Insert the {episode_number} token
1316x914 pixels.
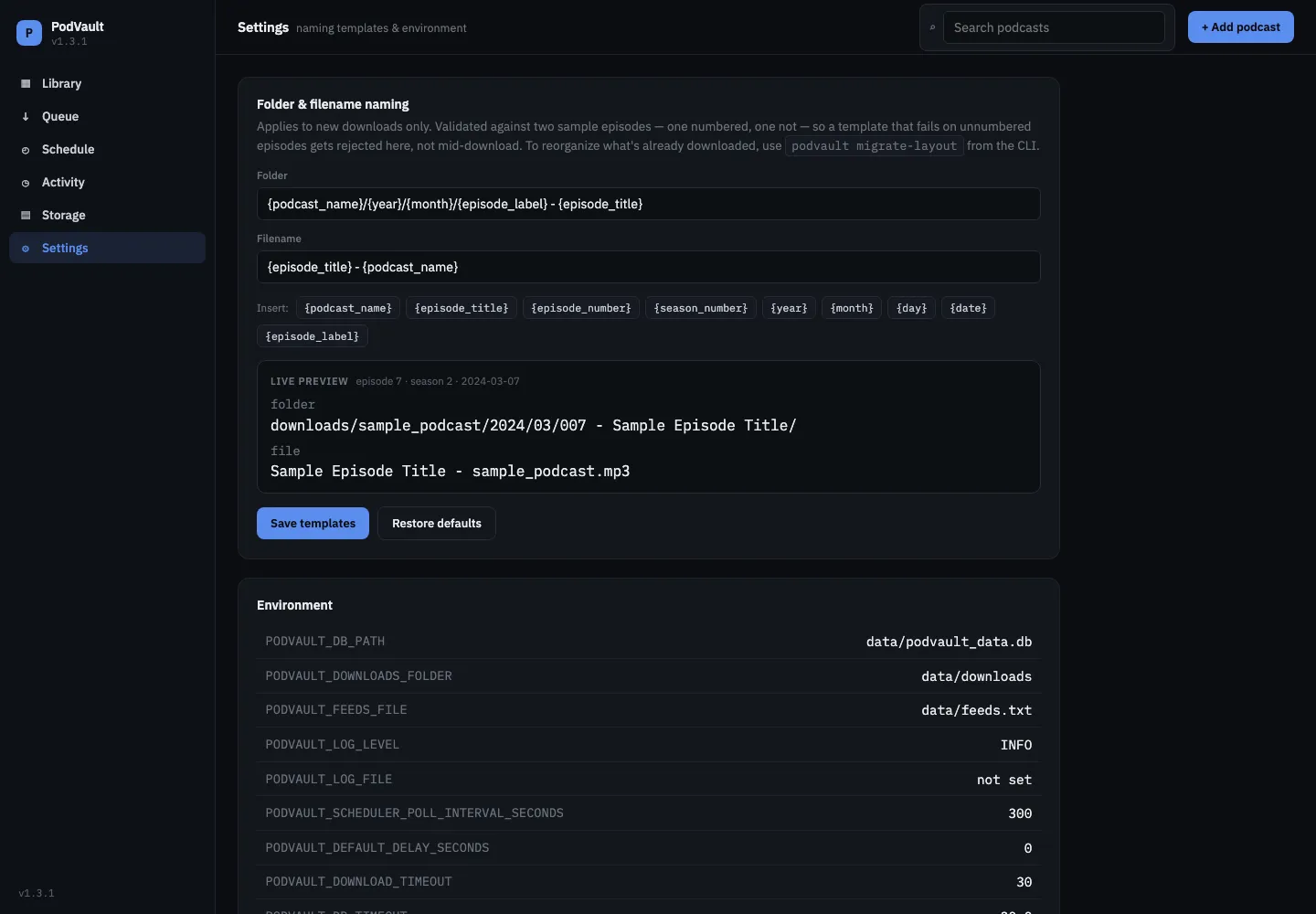(x=581, y=308)
